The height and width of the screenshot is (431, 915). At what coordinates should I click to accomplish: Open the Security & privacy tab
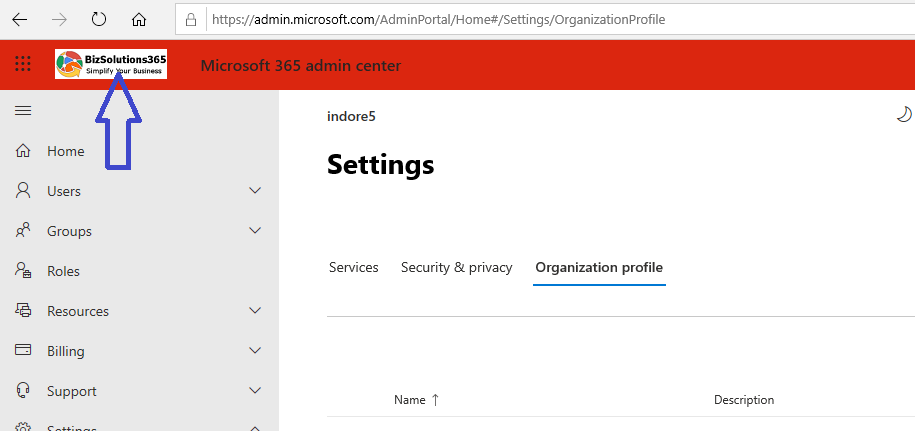tap(456, 268)
